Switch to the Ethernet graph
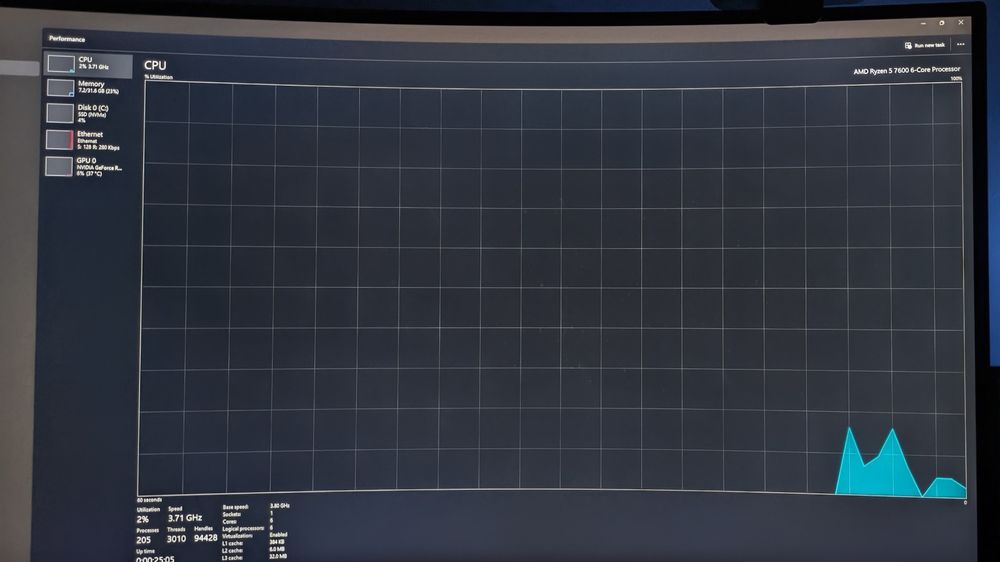The width and height of the screenshot is (1000, 562). tap(88, 140)
